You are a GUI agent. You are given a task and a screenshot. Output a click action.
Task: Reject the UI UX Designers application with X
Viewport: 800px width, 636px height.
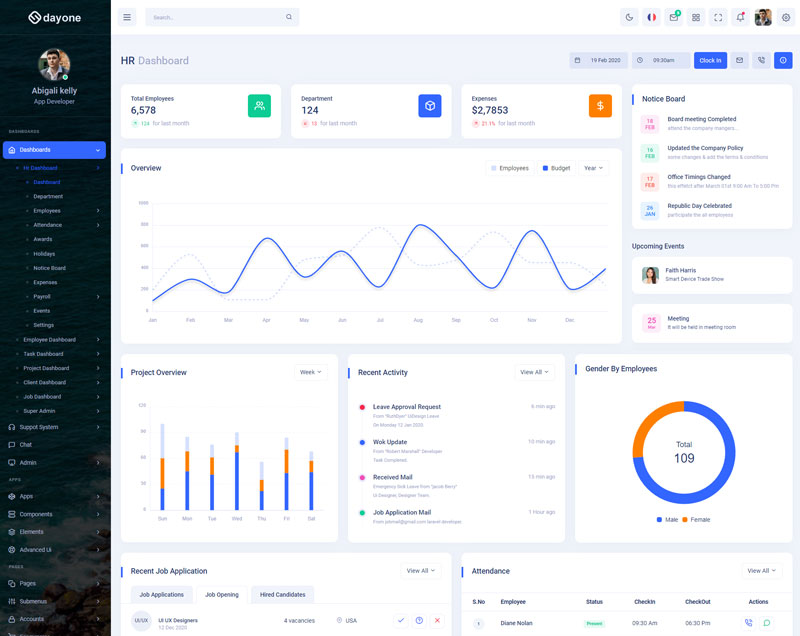pos(437,621)
